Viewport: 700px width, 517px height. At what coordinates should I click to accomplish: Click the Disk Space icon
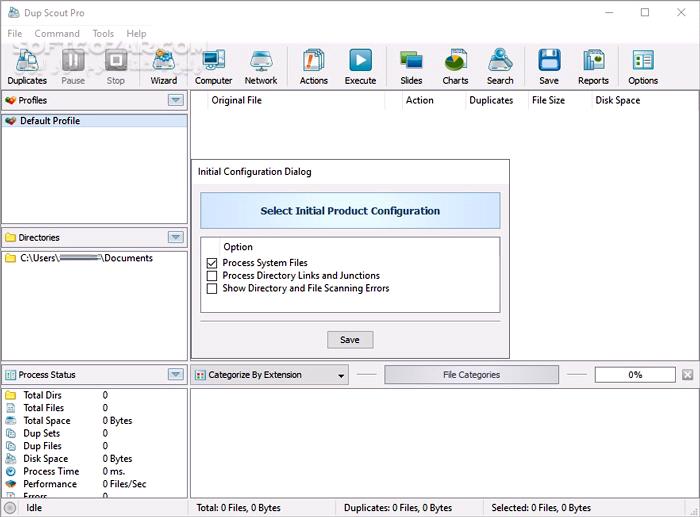11,459
